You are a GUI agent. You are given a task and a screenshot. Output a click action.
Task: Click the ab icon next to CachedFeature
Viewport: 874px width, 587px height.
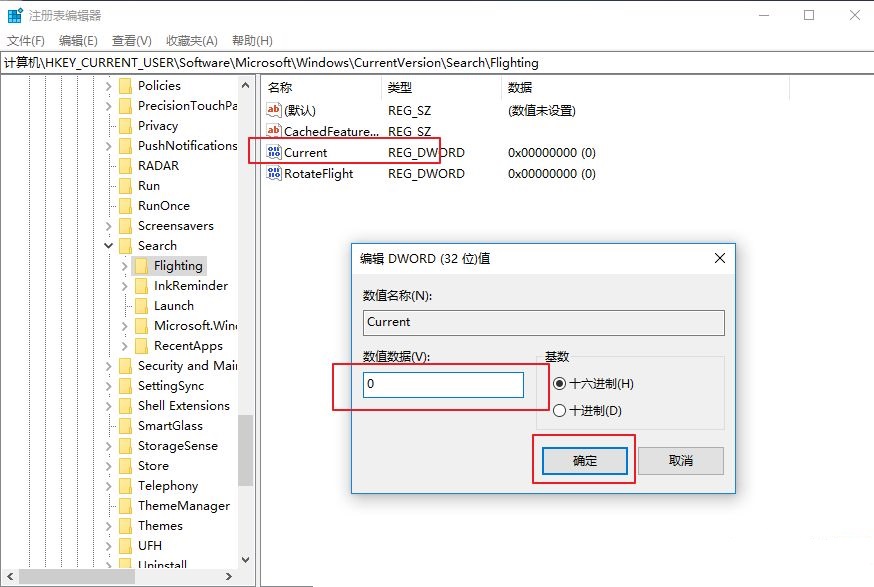pyautogui.click(x=273, y=131)
